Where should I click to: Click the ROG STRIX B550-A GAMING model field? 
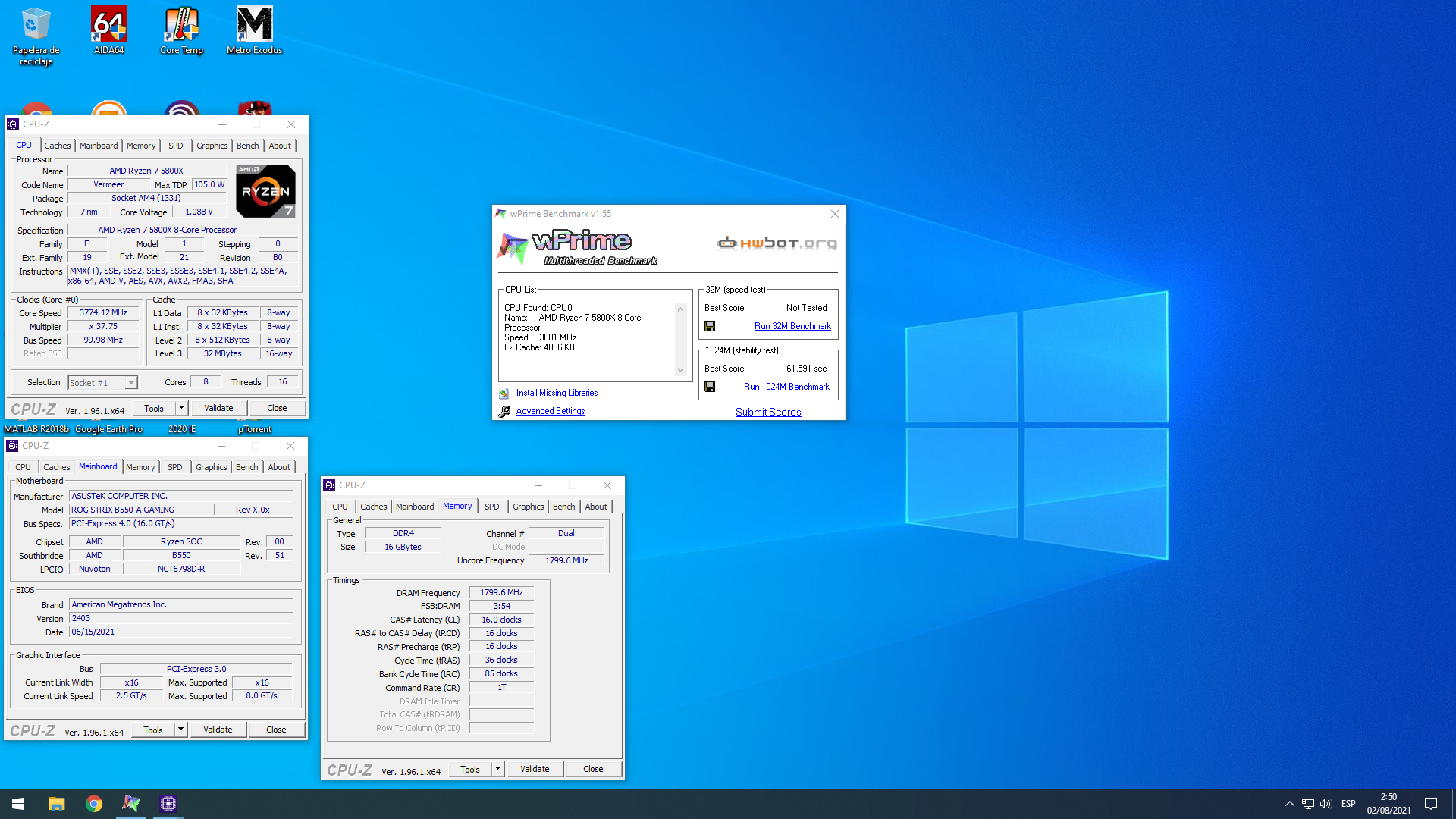[140, 510]
